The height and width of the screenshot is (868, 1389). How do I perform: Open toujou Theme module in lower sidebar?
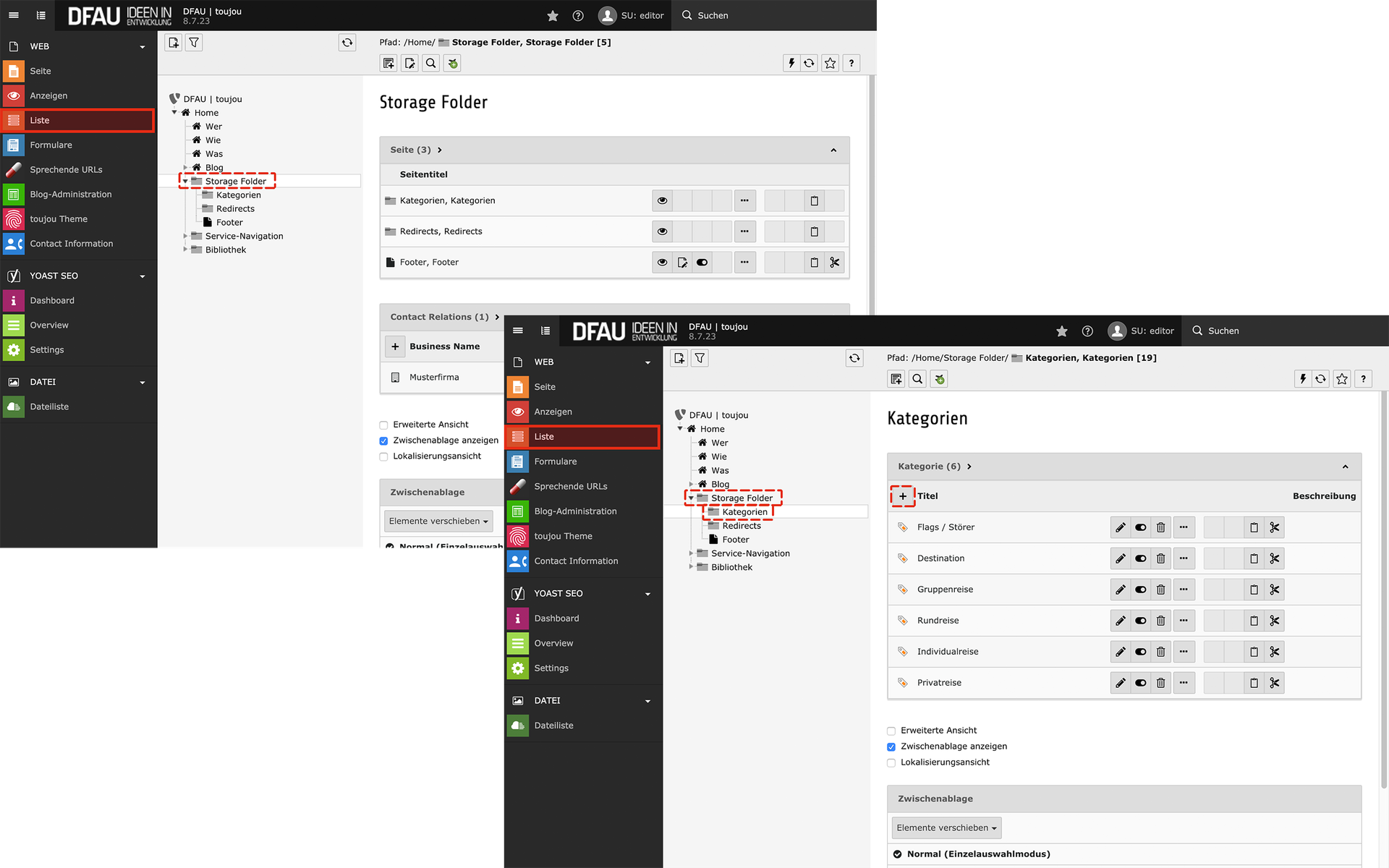click(563, 536)
